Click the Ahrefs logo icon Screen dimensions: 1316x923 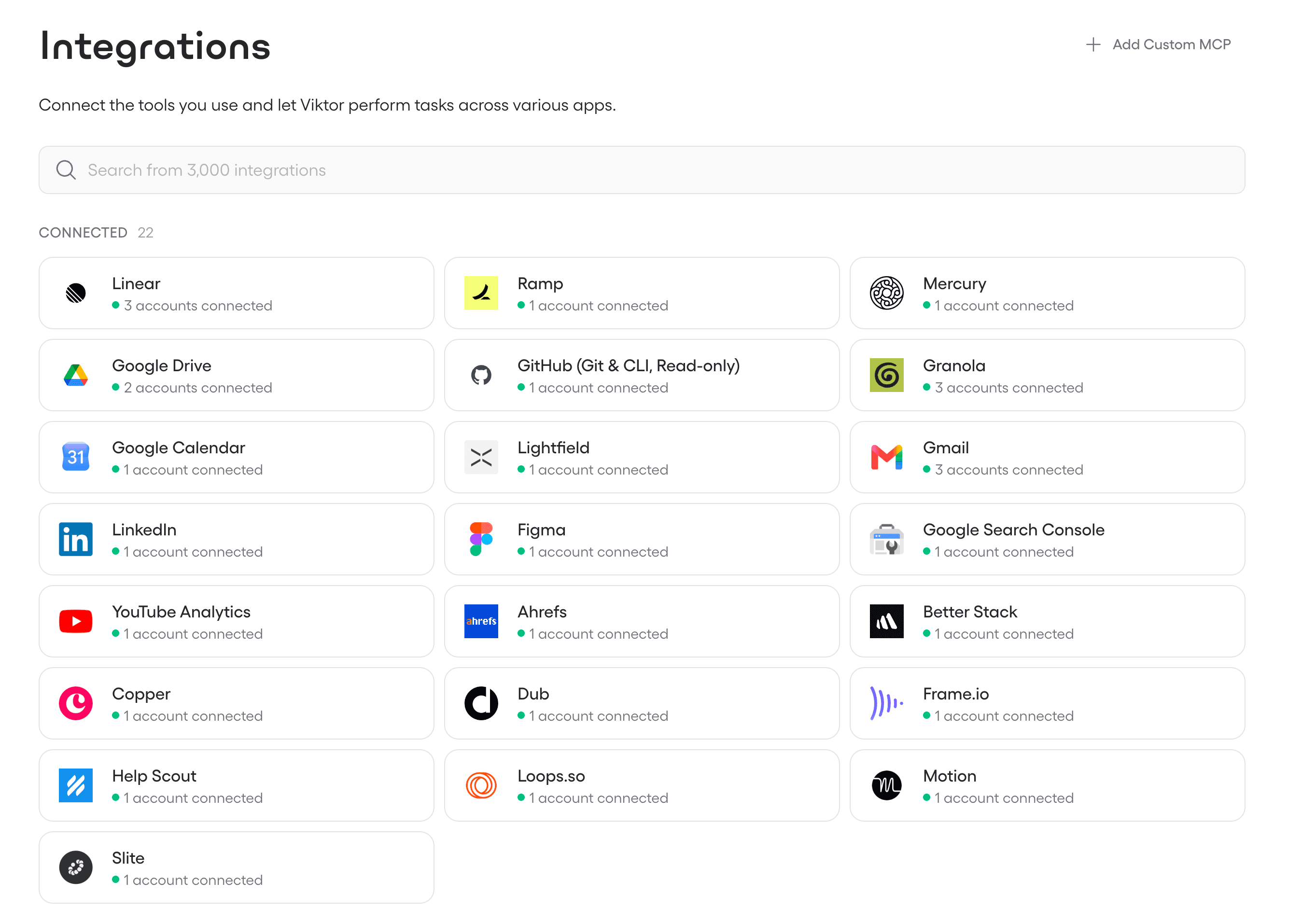click(481, 621)
